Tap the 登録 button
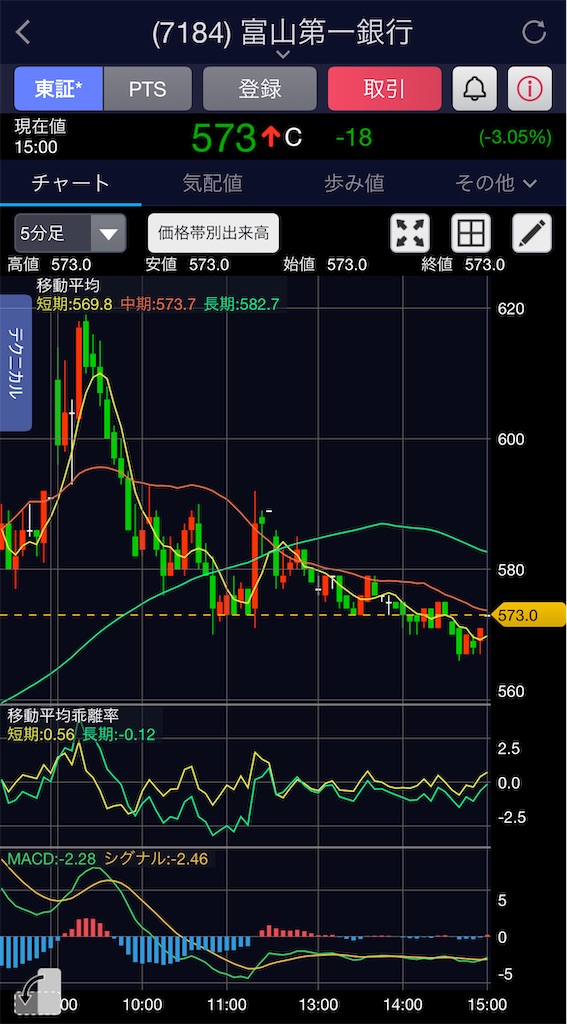This screenshot has width=567, height=1024. pos(260,89)
